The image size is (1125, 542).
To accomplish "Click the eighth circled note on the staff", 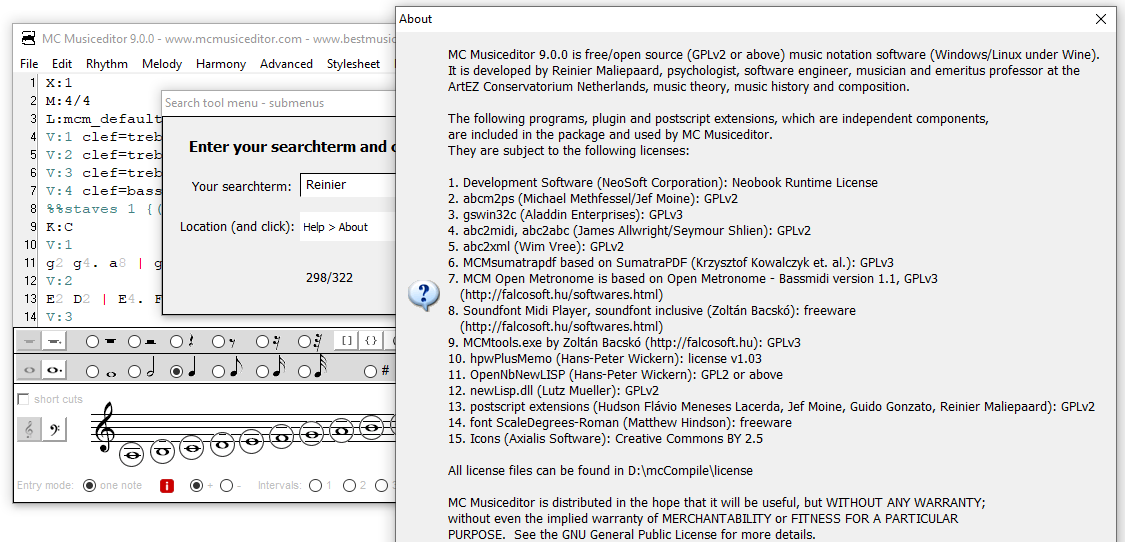I will tap(342, 429).
